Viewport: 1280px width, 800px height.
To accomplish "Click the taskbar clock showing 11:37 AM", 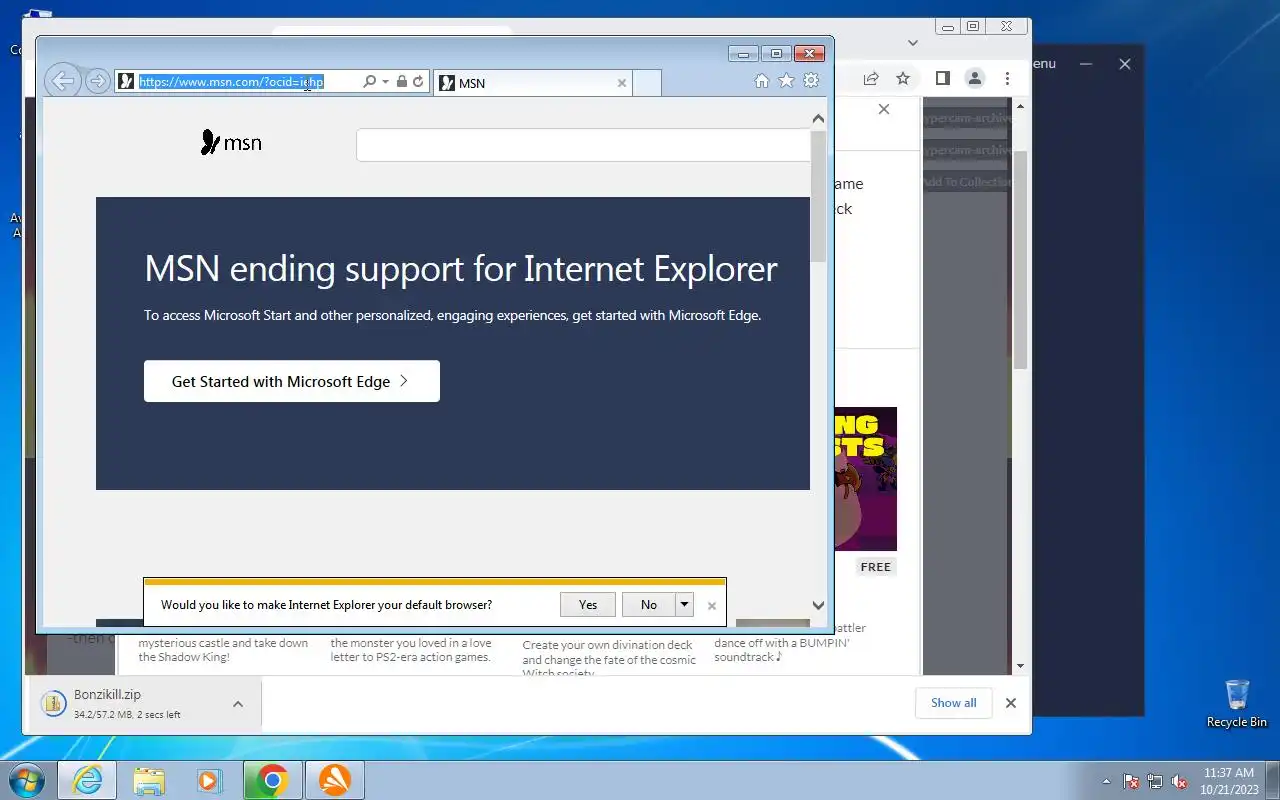I will (1229, 781).
